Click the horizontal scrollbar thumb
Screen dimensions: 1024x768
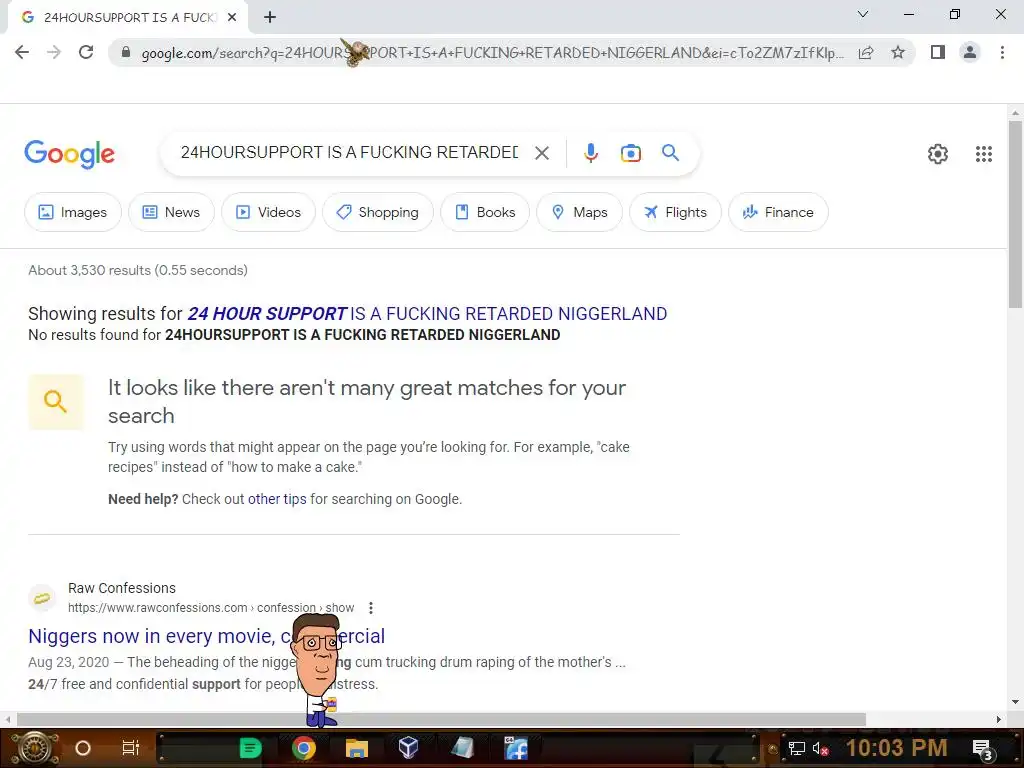click(441, 719)
